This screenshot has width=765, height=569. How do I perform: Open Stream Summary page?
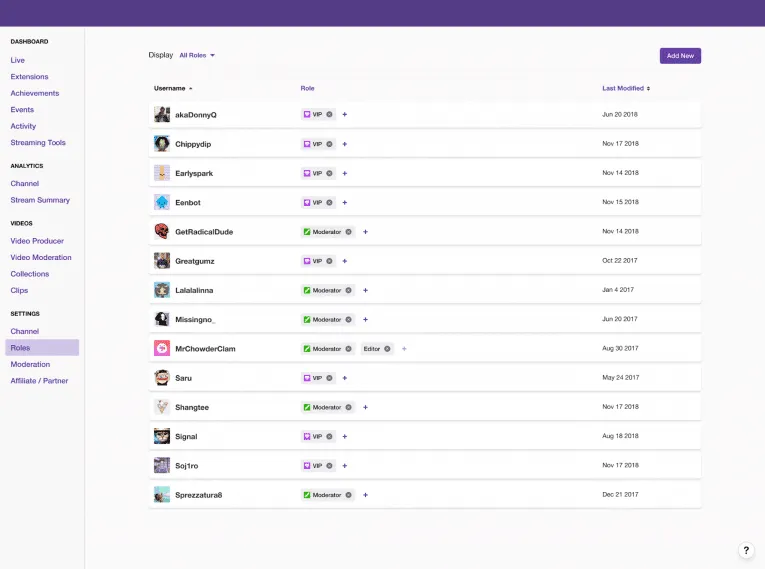(40, 200)
